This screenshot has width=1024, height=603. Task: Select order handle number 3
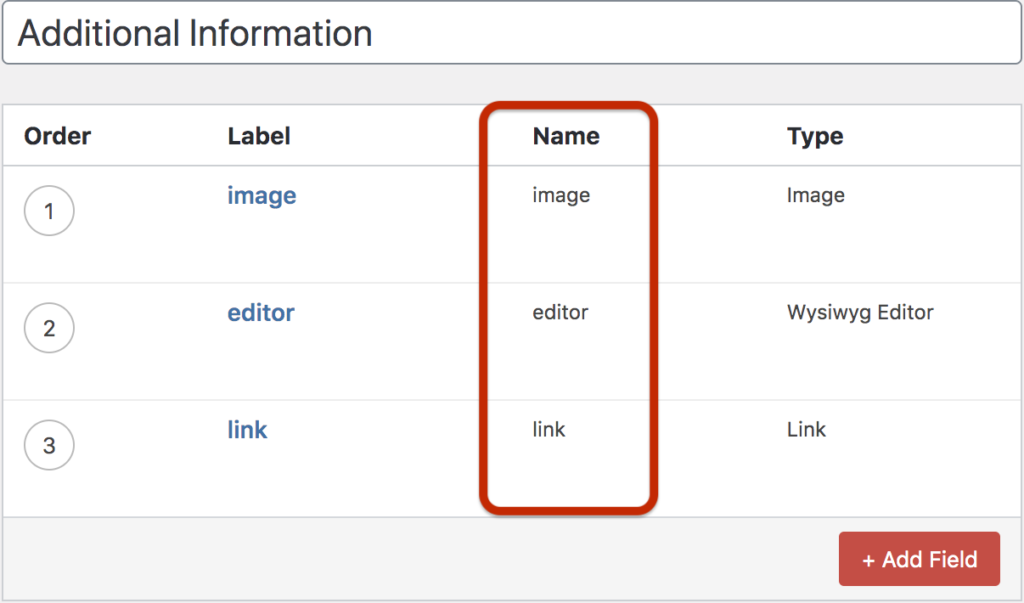click(x=49, y=445)
